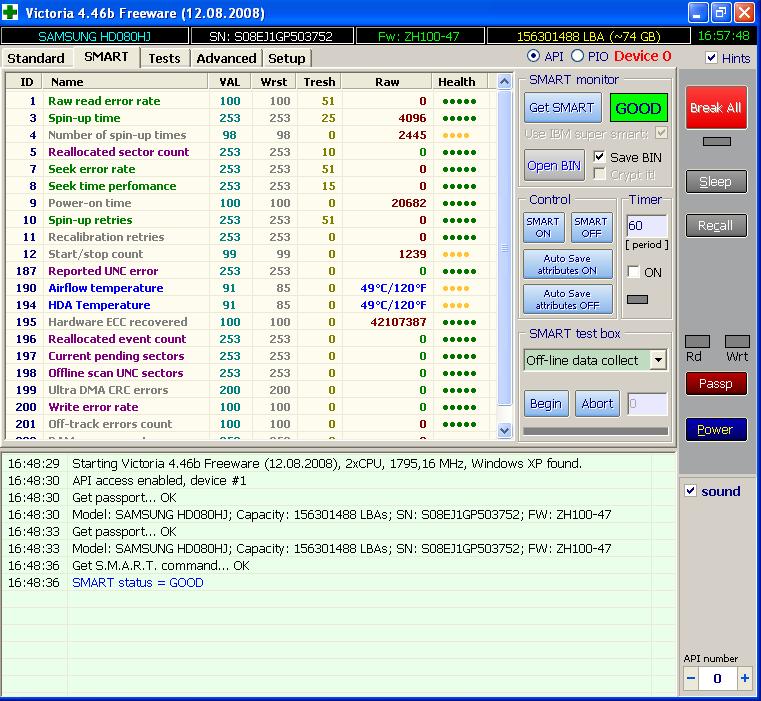Toggle the Save BIN checkbox

tap(599, 157)
